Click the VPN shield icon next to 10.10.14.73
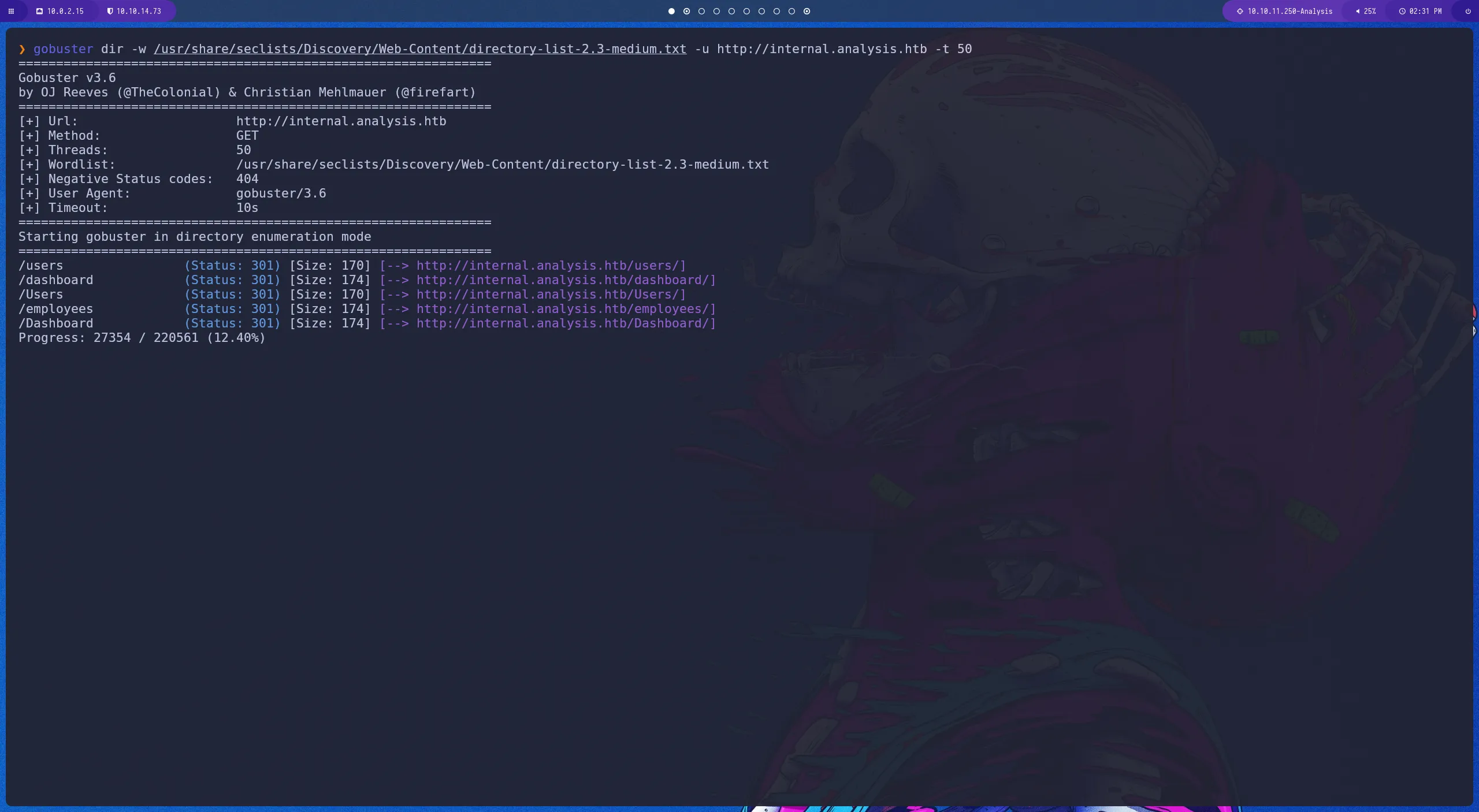The image size is (1479, 812). (109, 11)
